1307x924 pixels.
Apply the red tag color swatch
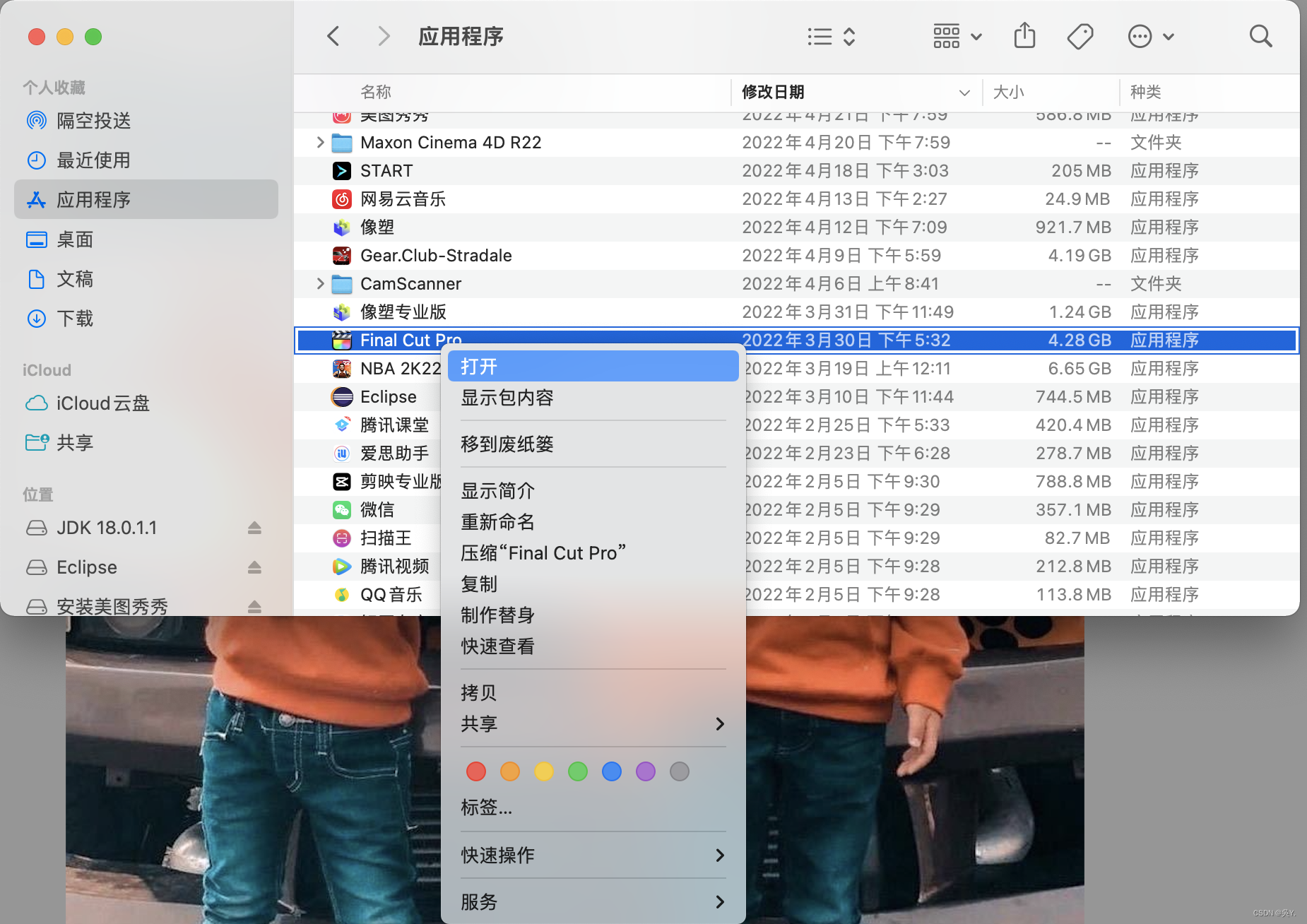[475, 771]
